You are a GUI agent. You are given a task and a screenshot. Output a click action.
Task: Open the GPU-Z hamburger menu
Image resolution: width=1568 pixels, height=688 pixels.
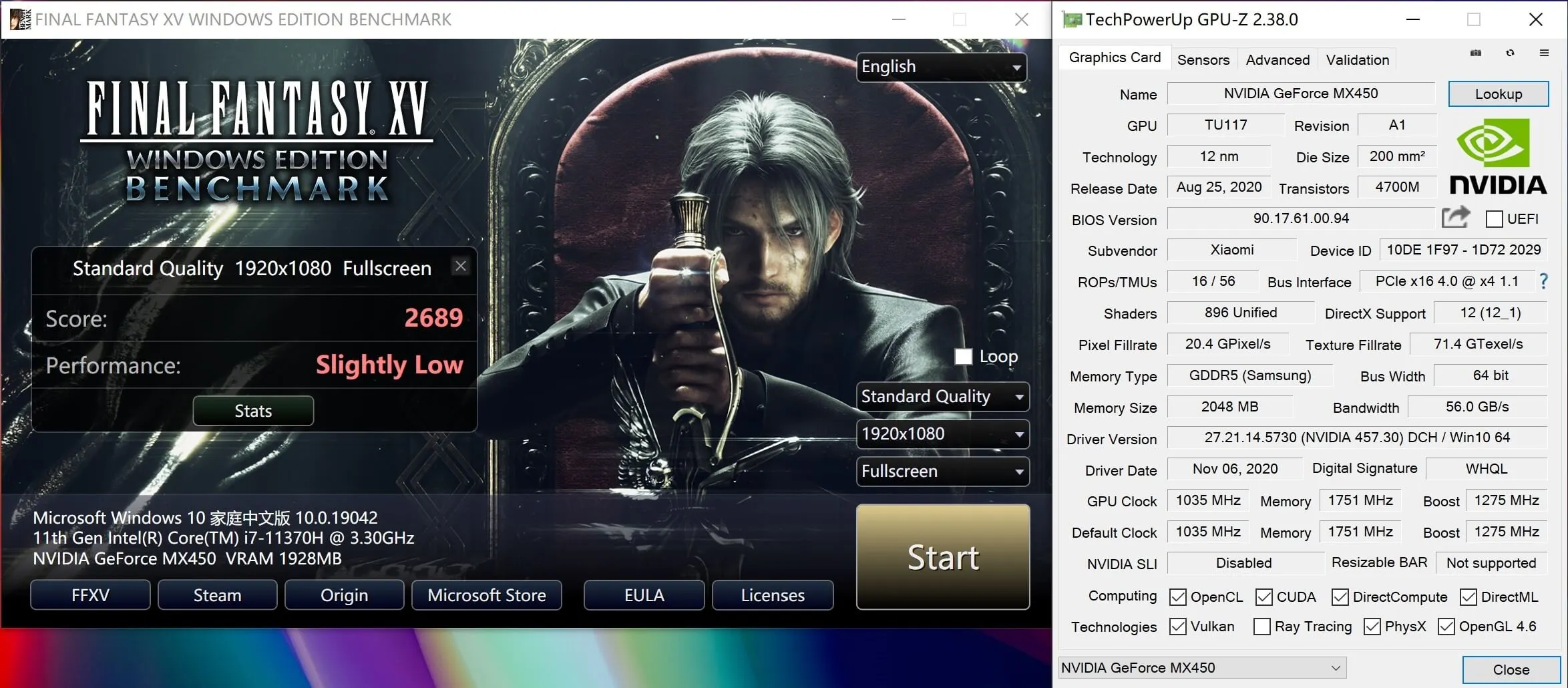point(1544,53)
